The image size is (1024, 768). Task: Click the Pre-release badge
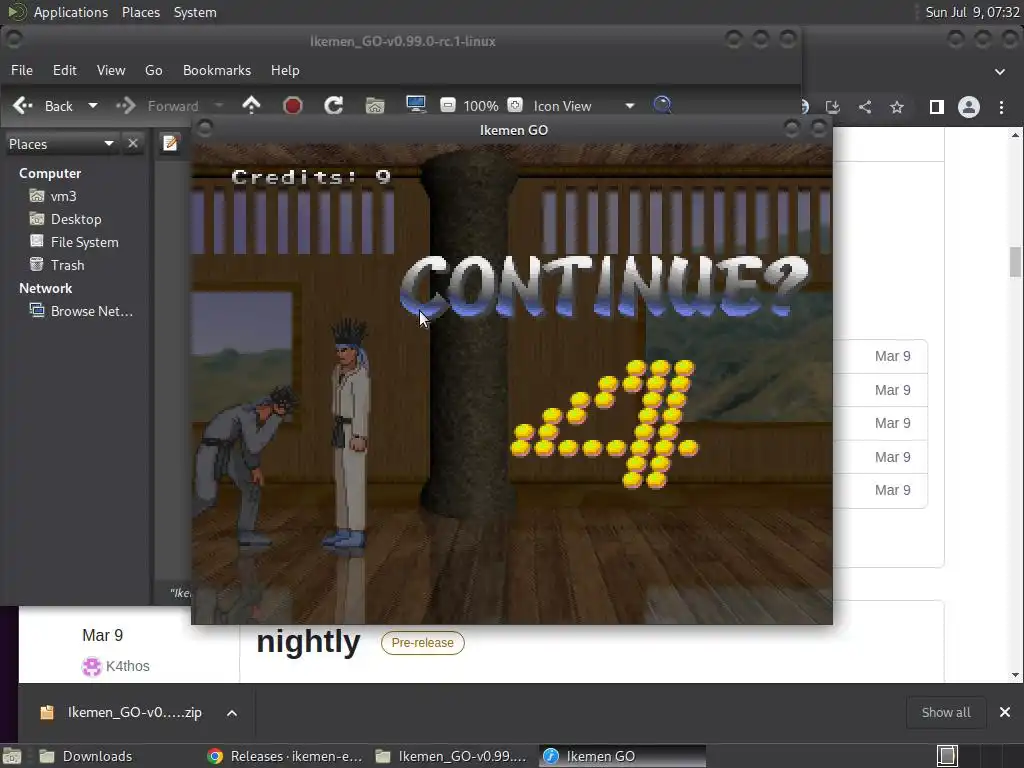[x=423, y=643]
